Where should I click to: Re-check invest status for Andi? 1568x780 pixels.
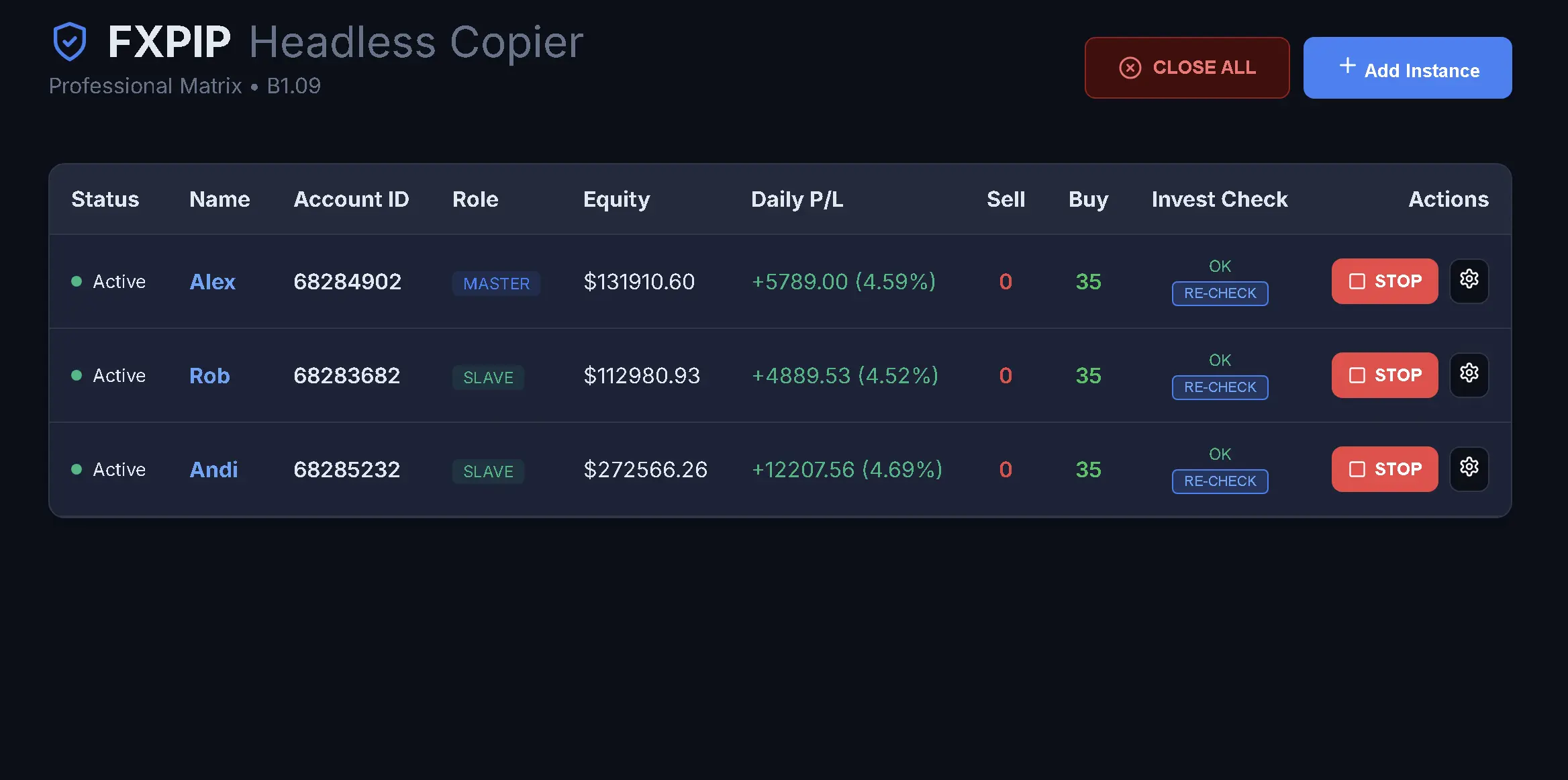[x=1220, y=481]
